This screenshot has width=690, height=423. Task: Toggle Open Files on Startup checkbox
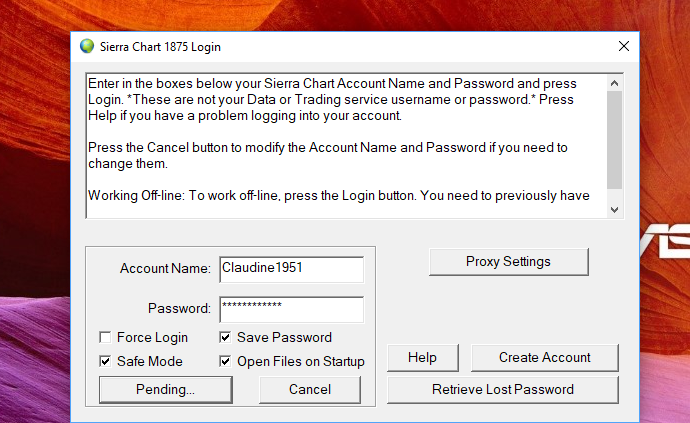point(226,361)
